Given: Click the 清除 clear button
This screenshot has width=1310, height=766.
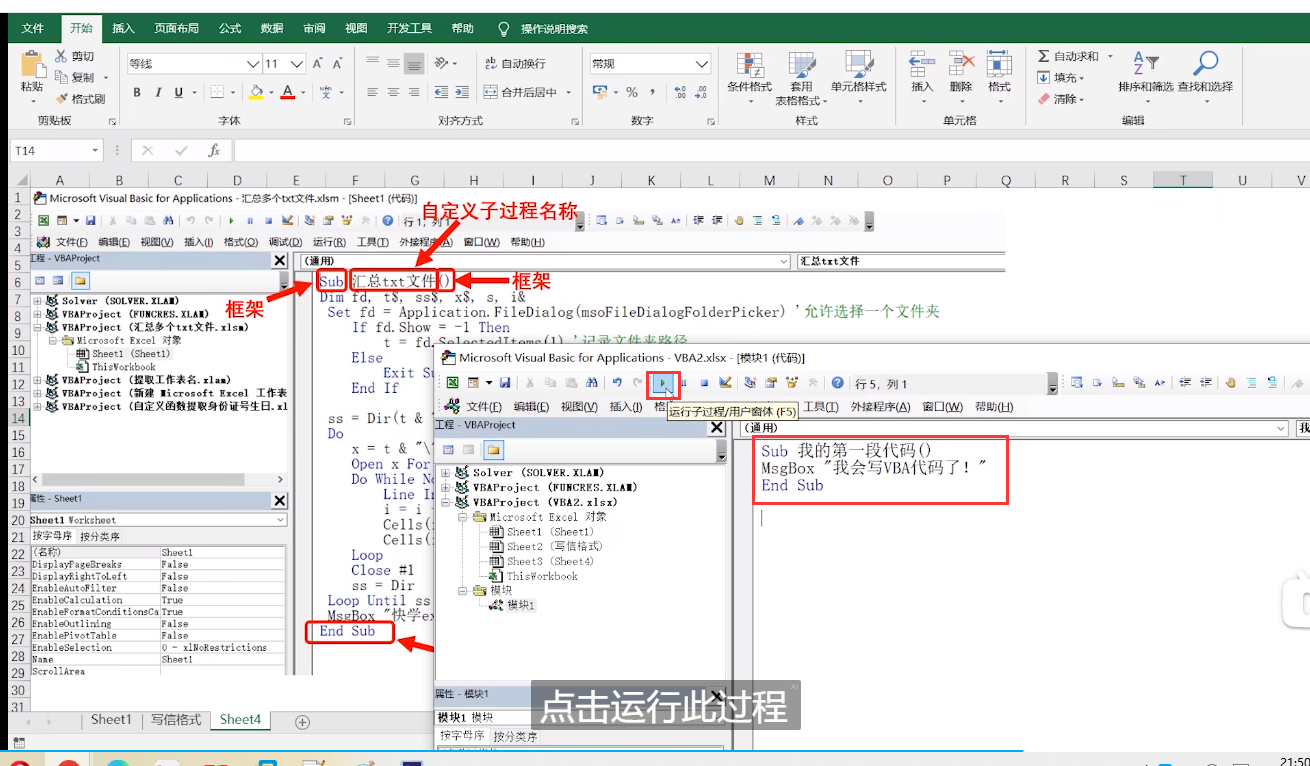Looking at the screenshot, I should (x=1062, y=99).
